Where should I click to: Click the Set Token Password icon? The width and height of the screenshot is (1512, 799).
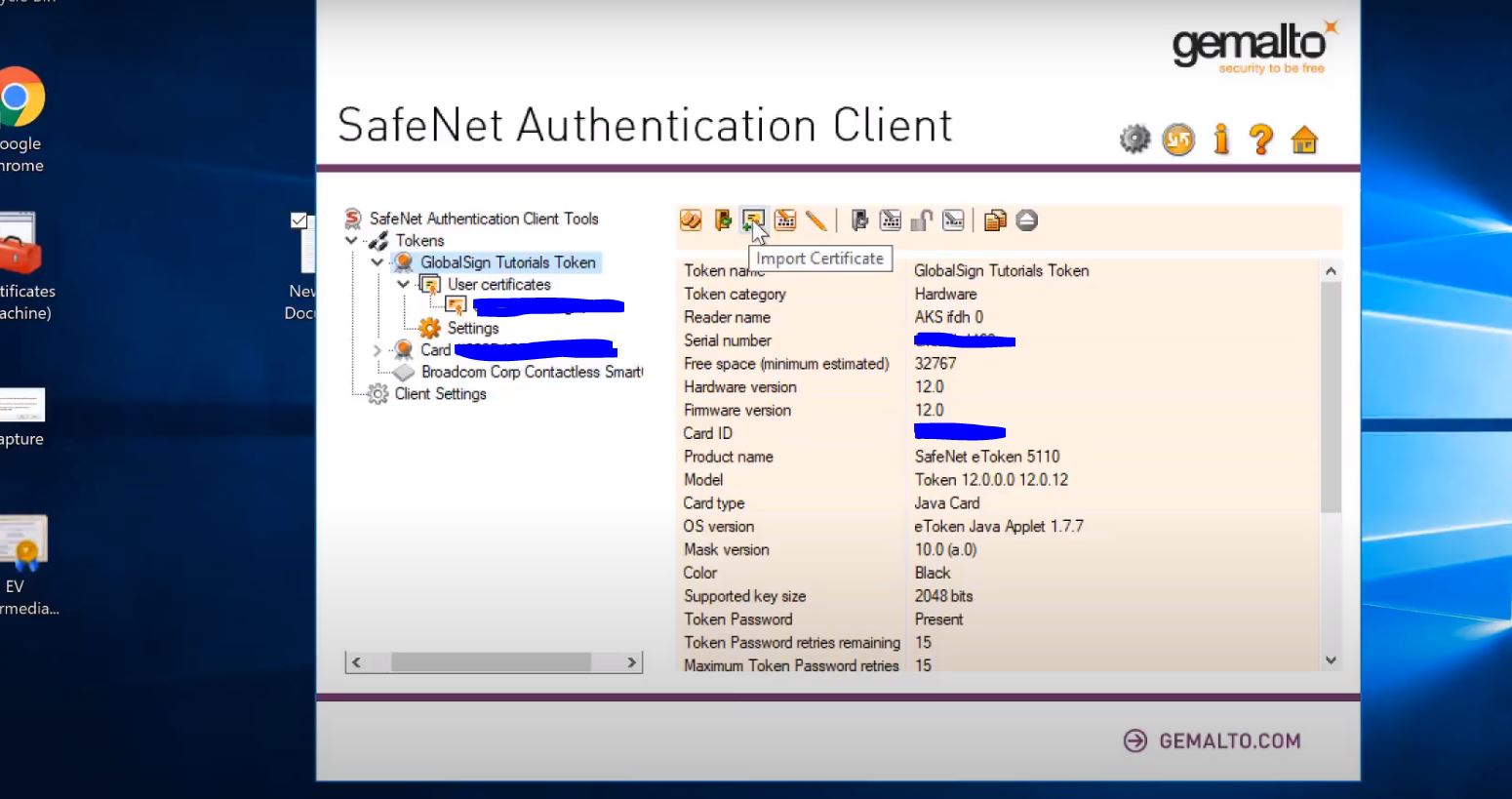click(x=953, y=220)
